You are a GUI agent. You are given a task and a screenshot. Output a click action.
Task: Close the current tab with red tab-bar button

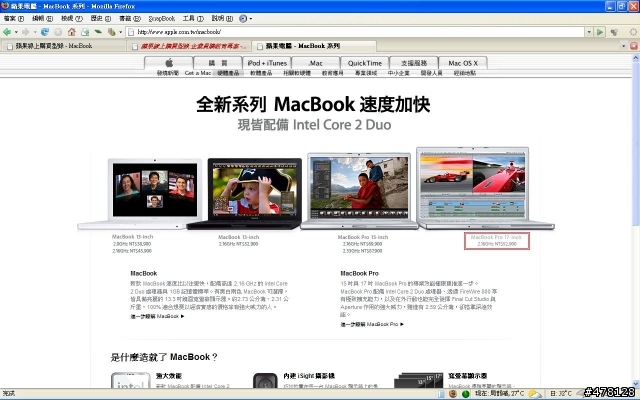(634, 46)
